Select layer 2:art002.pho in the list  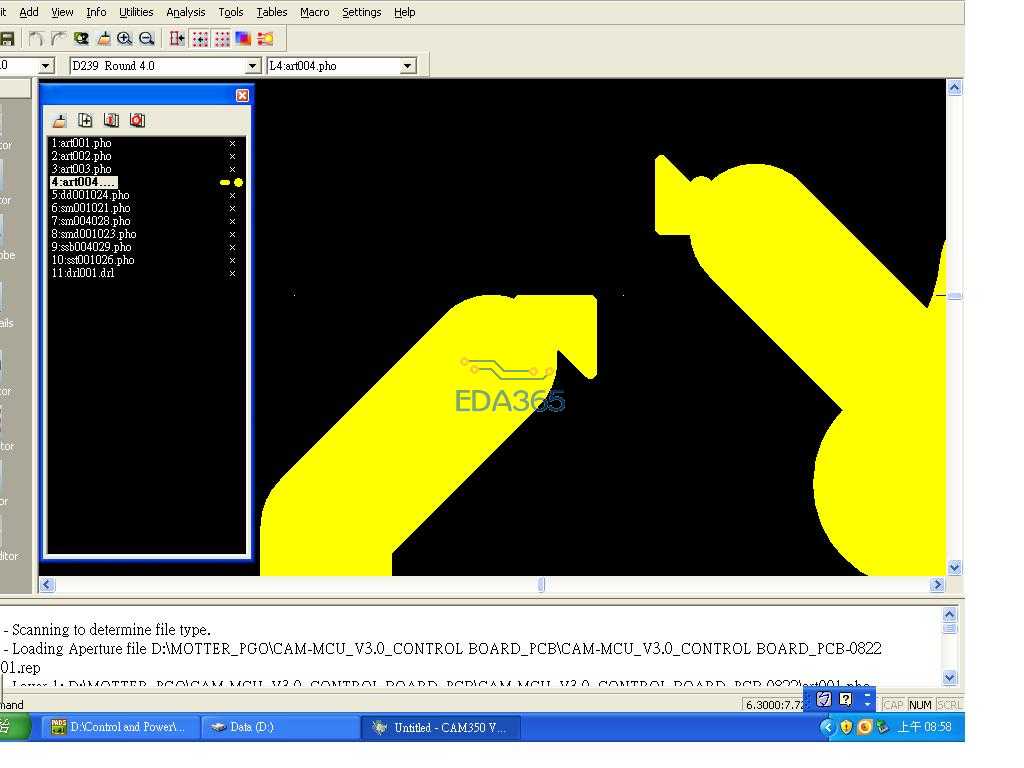click(82, 156)
